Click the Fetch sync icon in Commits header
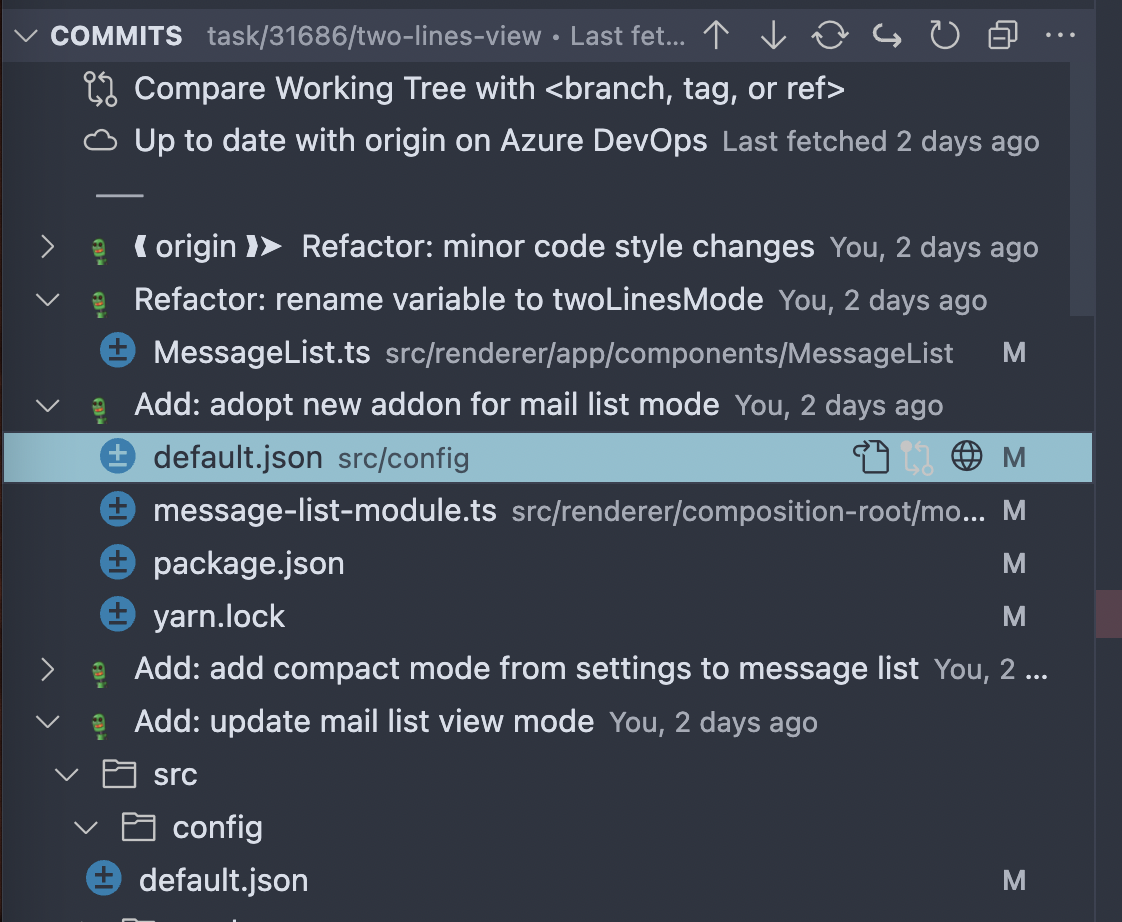The width and height of the screenshot is (1122, 922). pos(830,35)
